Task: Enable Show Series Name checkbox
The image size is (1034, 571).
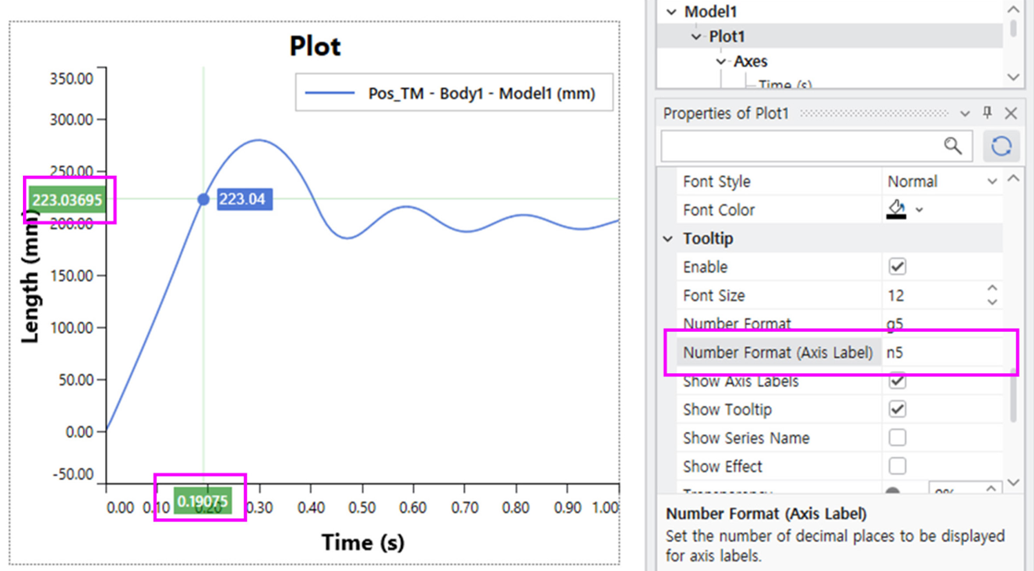Action: tap(897, 438)
